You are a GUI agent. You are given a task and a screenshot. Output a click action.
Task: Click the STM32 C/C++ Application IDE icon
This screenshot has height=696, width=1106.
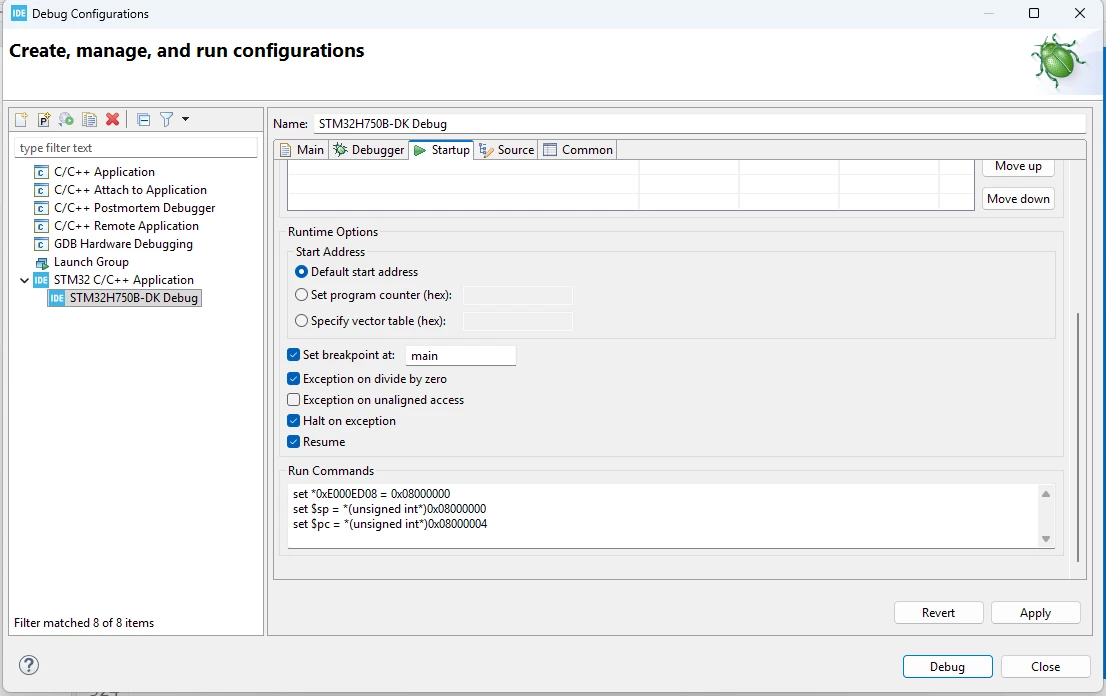click(42, 280)
